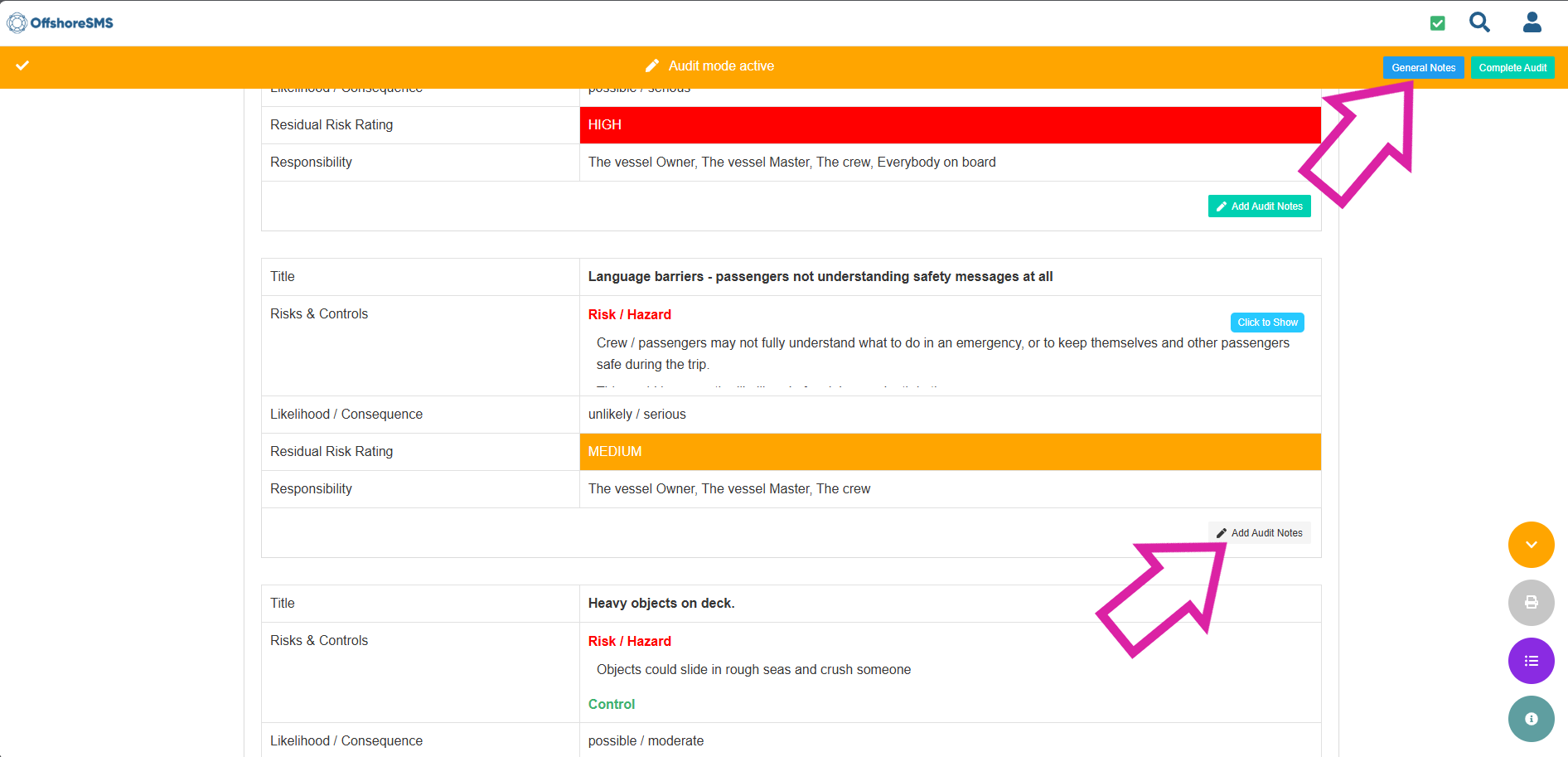Click the white checkmark in audit bar
The width and height of the screenshot is (1568, 757).
point(22,66)
